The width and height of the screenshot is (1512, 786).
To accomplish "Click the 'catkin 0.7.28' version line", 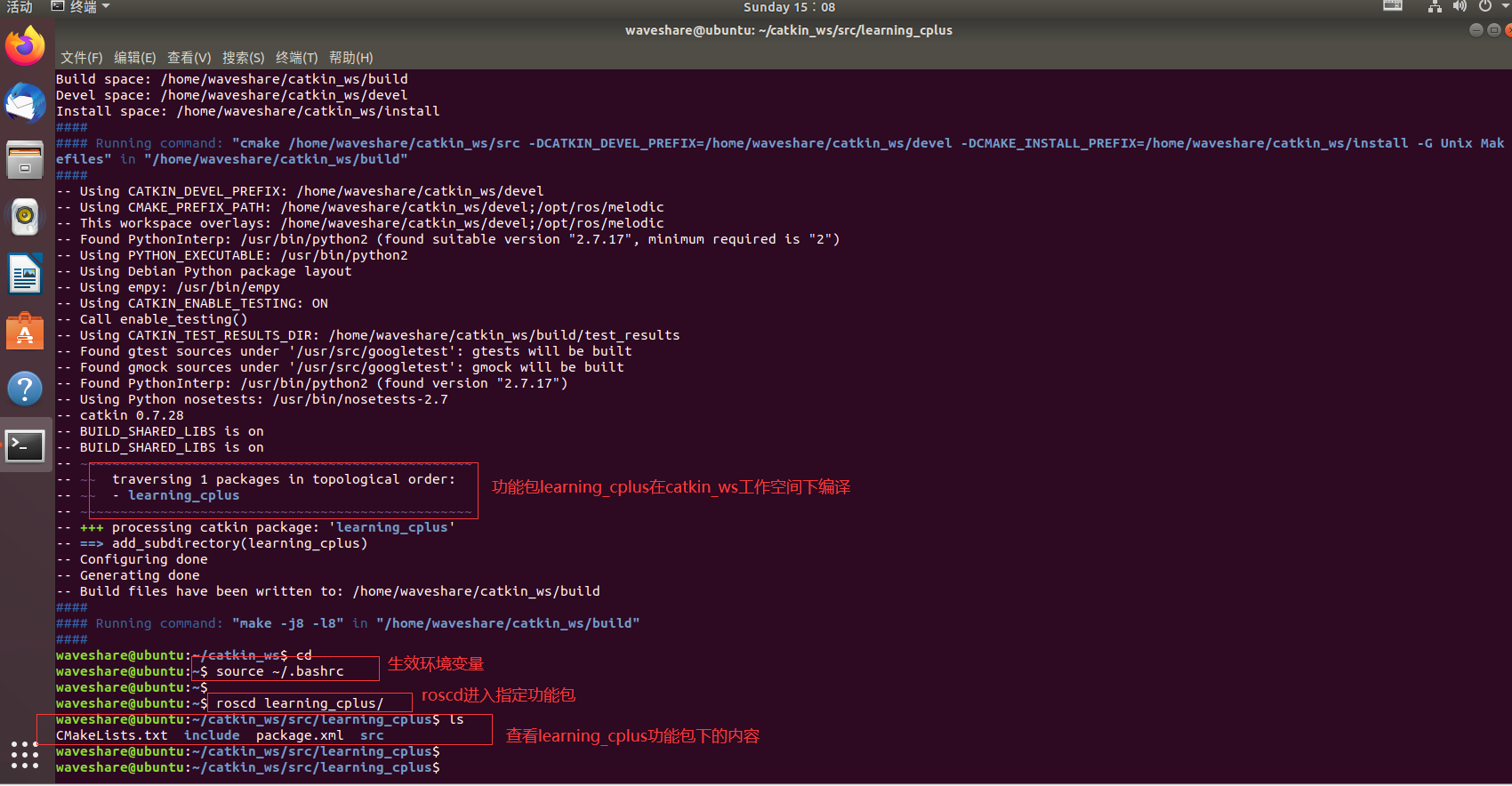I will click(120, 415).
